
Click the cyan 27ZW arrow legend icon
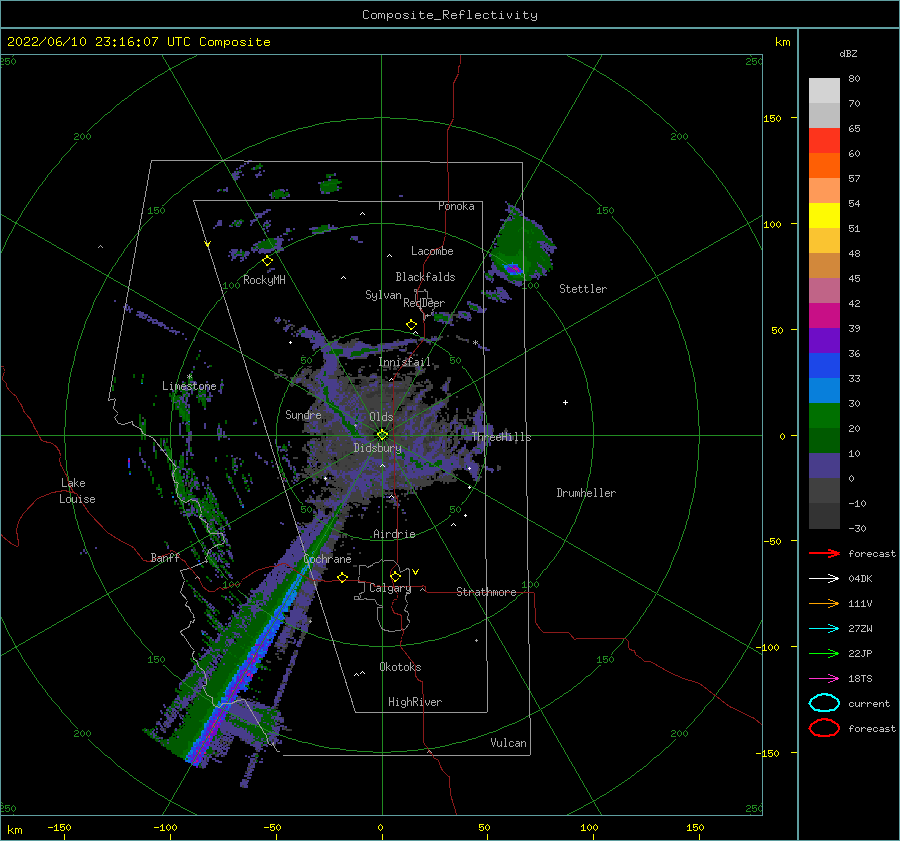(824, 629)
